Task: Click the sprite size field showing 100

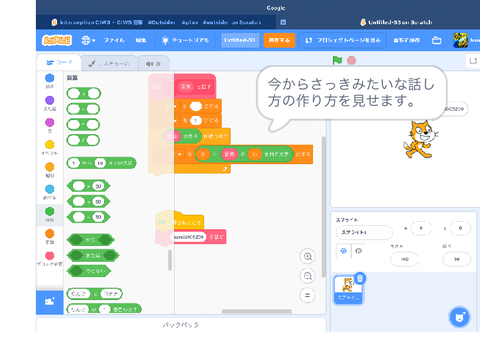Action: pyautogui.click(x=404, y=259)
